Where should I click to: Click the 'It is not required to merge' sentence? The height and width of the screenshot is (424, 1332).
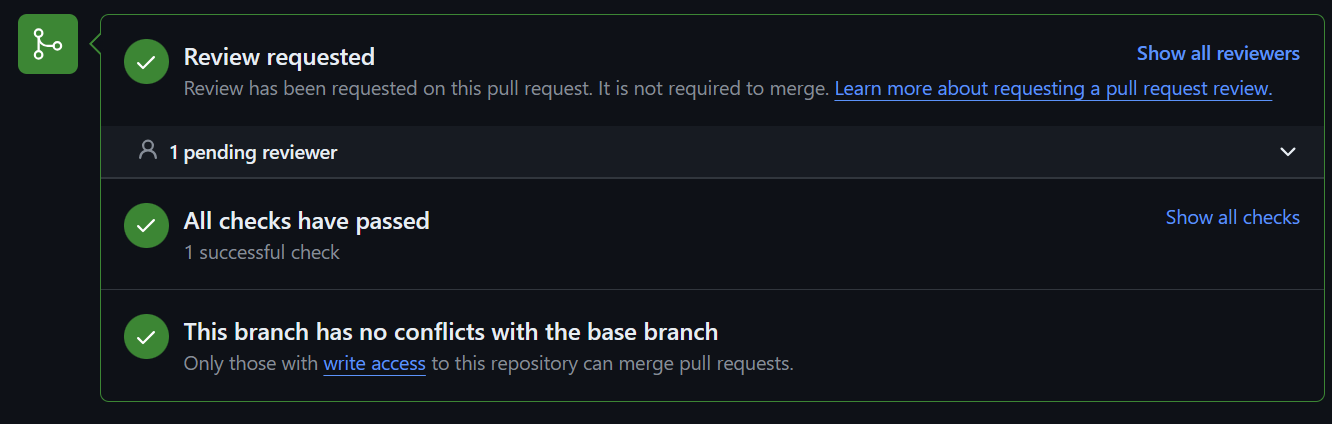tap(714, 89)
